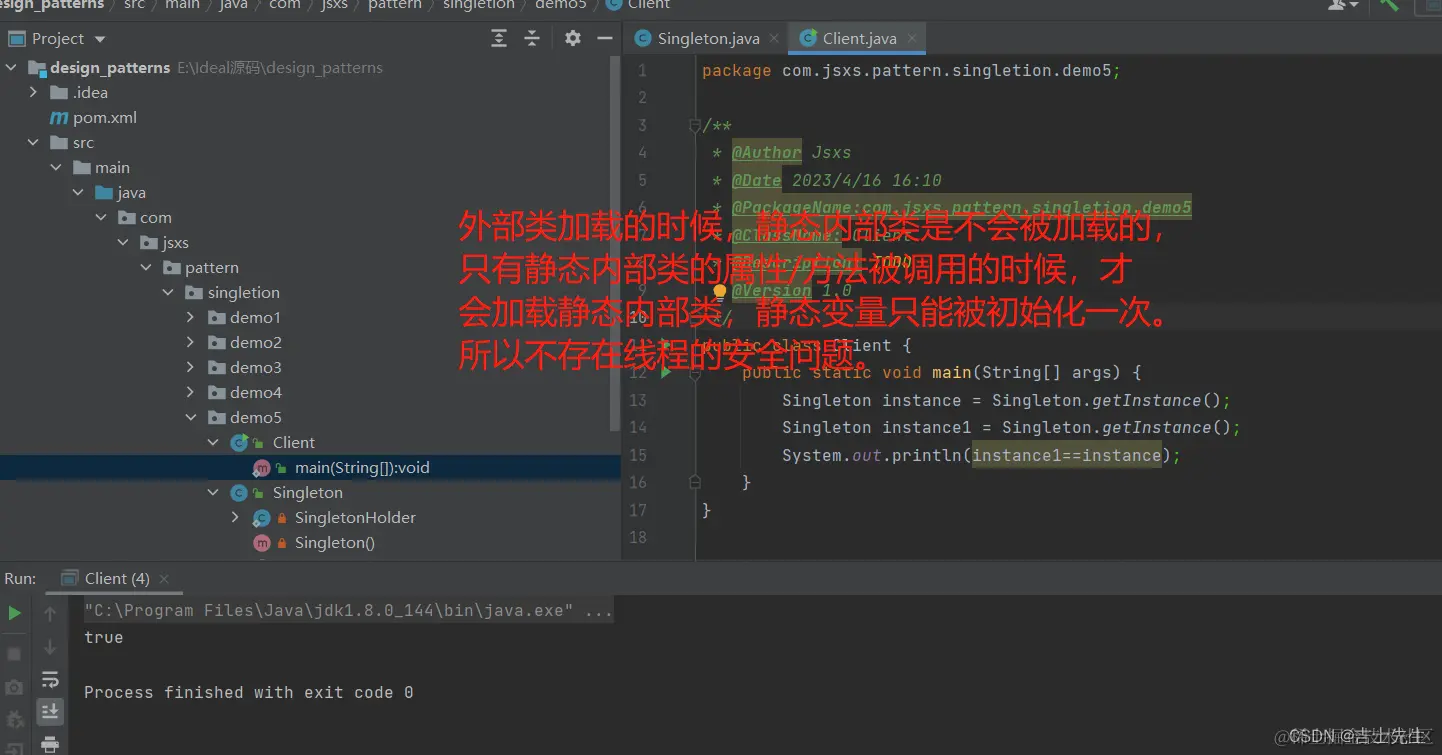Click the yellow lightbulb intention icon

pyautogui.click(x=719, y=292)
